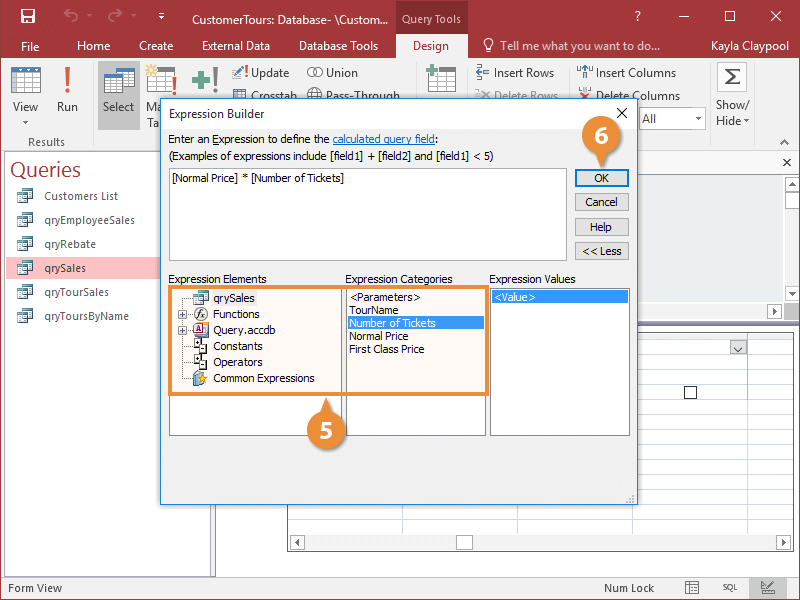Follow the calculated query field link
Screen dimensions: 800x600
(x=384, y=139)
